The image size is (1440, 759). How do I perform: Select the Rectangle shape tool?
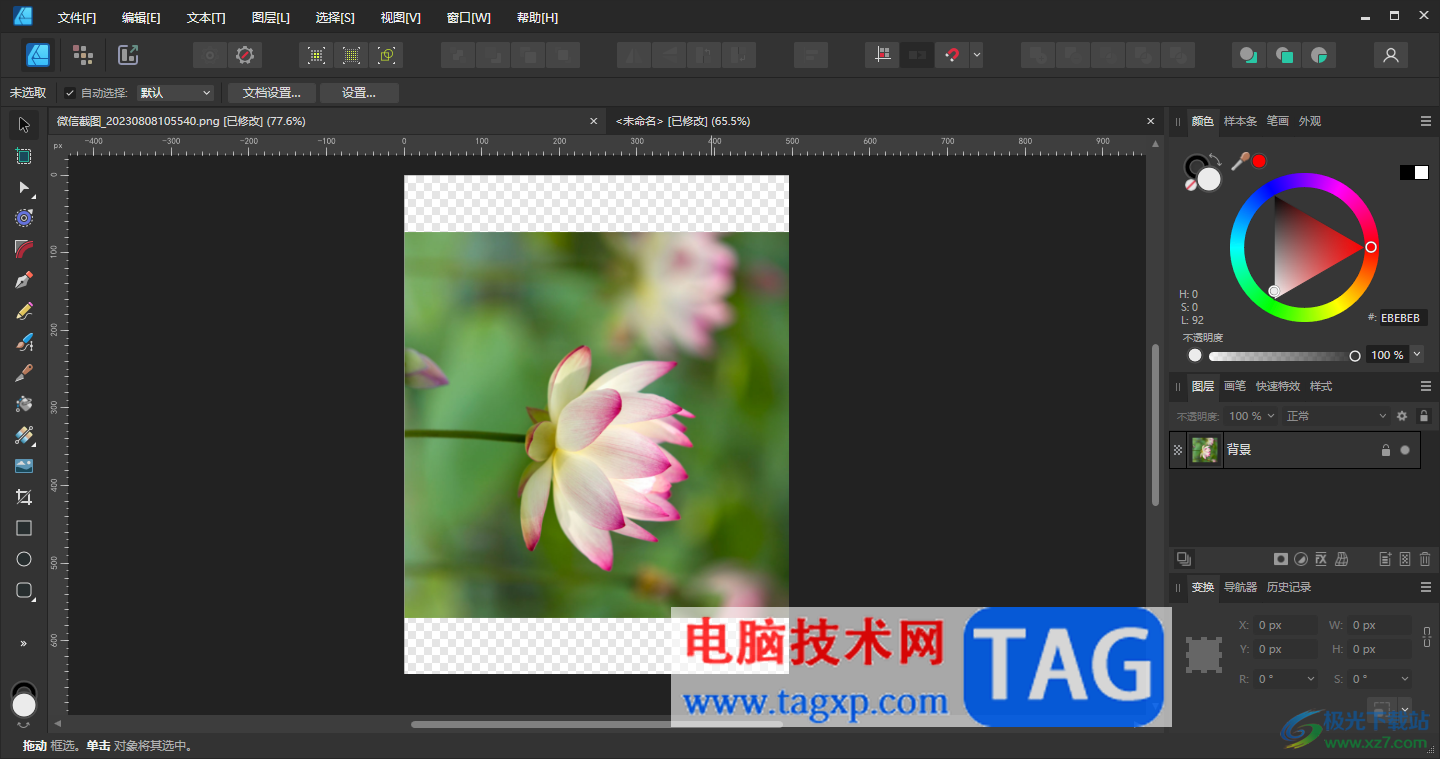click(x=24, y=528)
